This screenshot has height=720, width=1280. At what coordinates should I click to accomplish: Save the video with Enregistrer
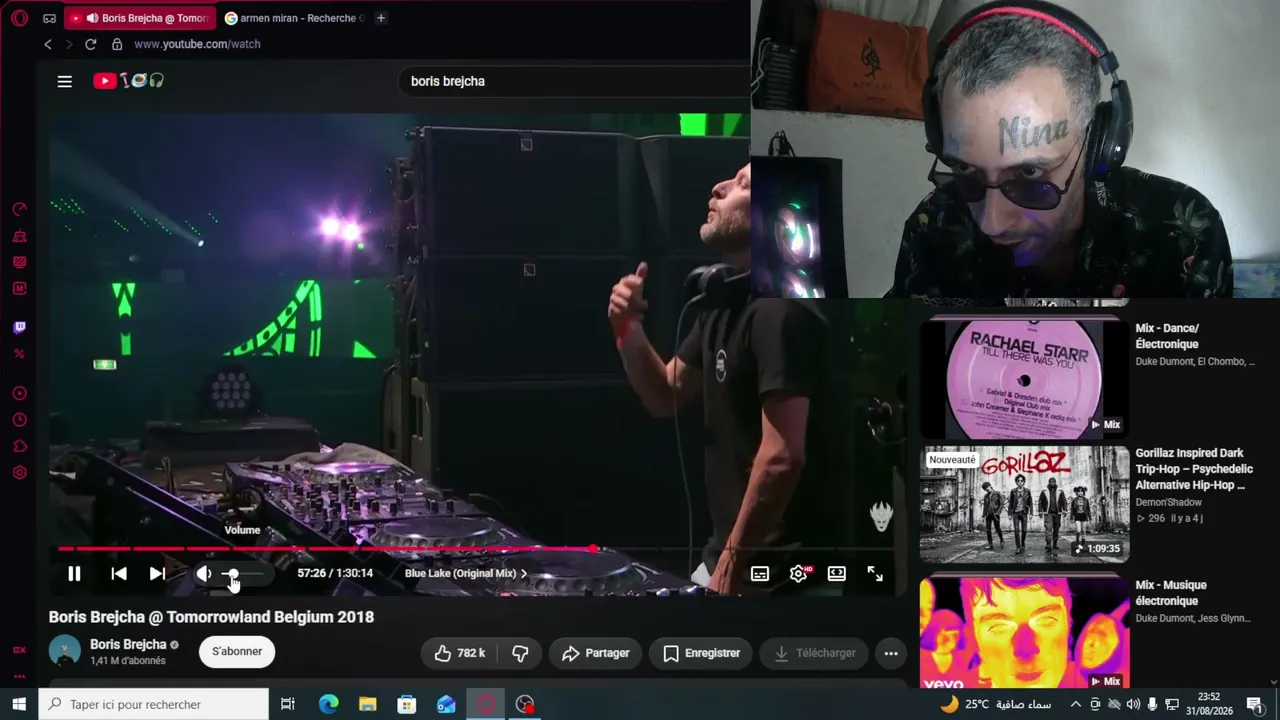pyautogui.click(x=701, y=653)
